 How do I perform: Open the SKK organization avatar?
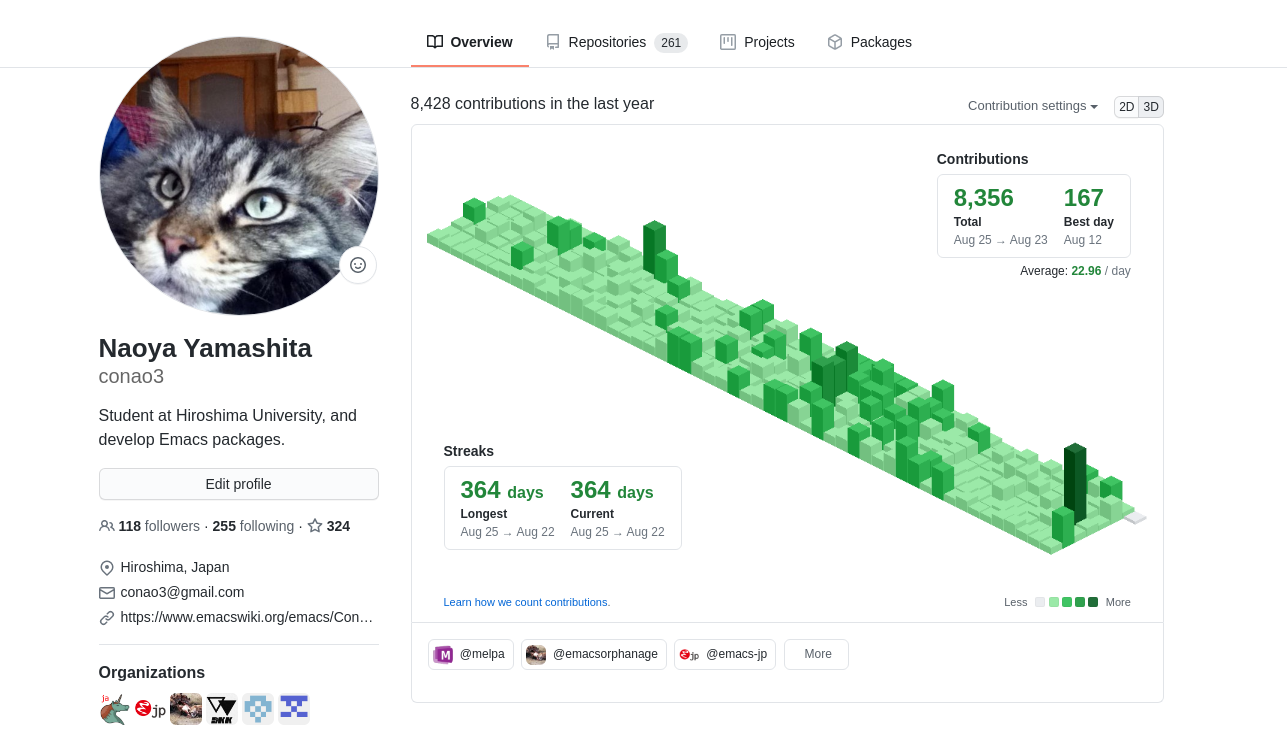click(x=222, y=709)
